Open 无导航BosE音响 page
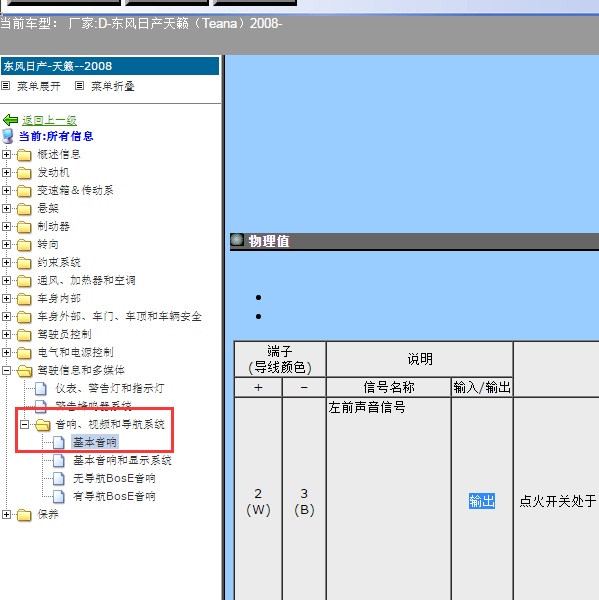 (x=114, y=478)
